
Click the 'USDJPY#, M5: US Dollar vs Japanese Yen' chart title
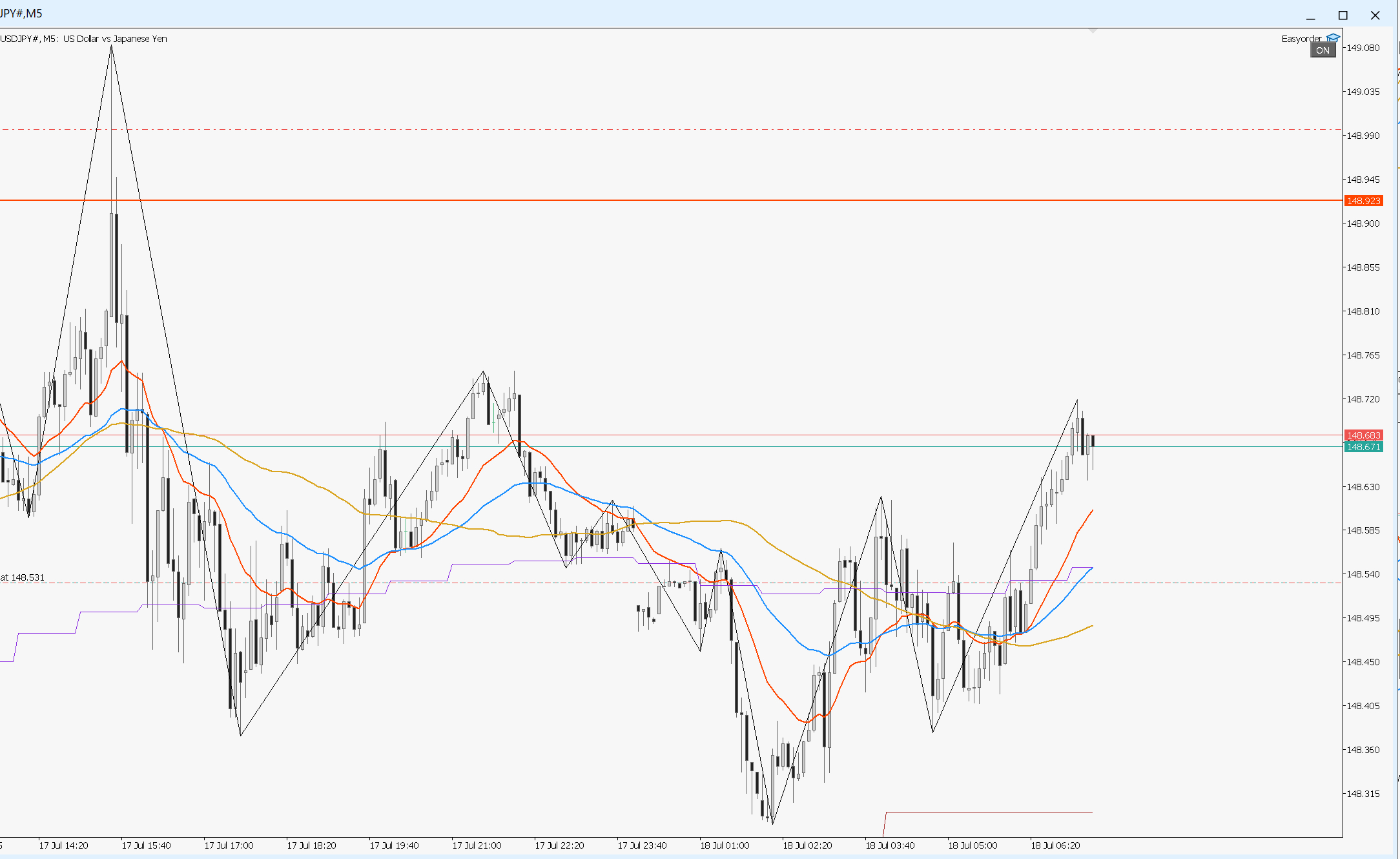pyautogui.click(x=83, y=39)
